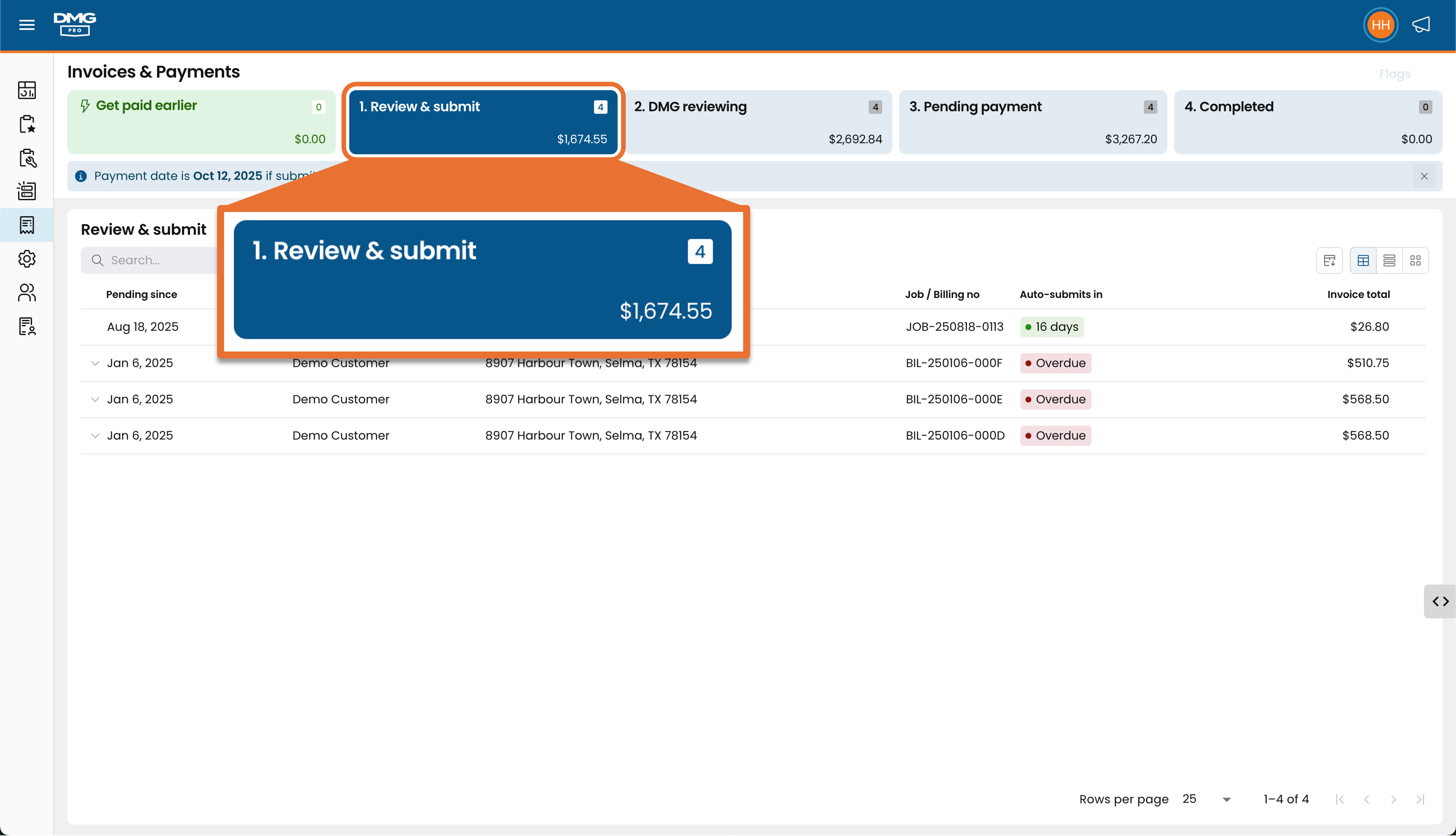Switch to table grid view

(x=1363, y=260)
